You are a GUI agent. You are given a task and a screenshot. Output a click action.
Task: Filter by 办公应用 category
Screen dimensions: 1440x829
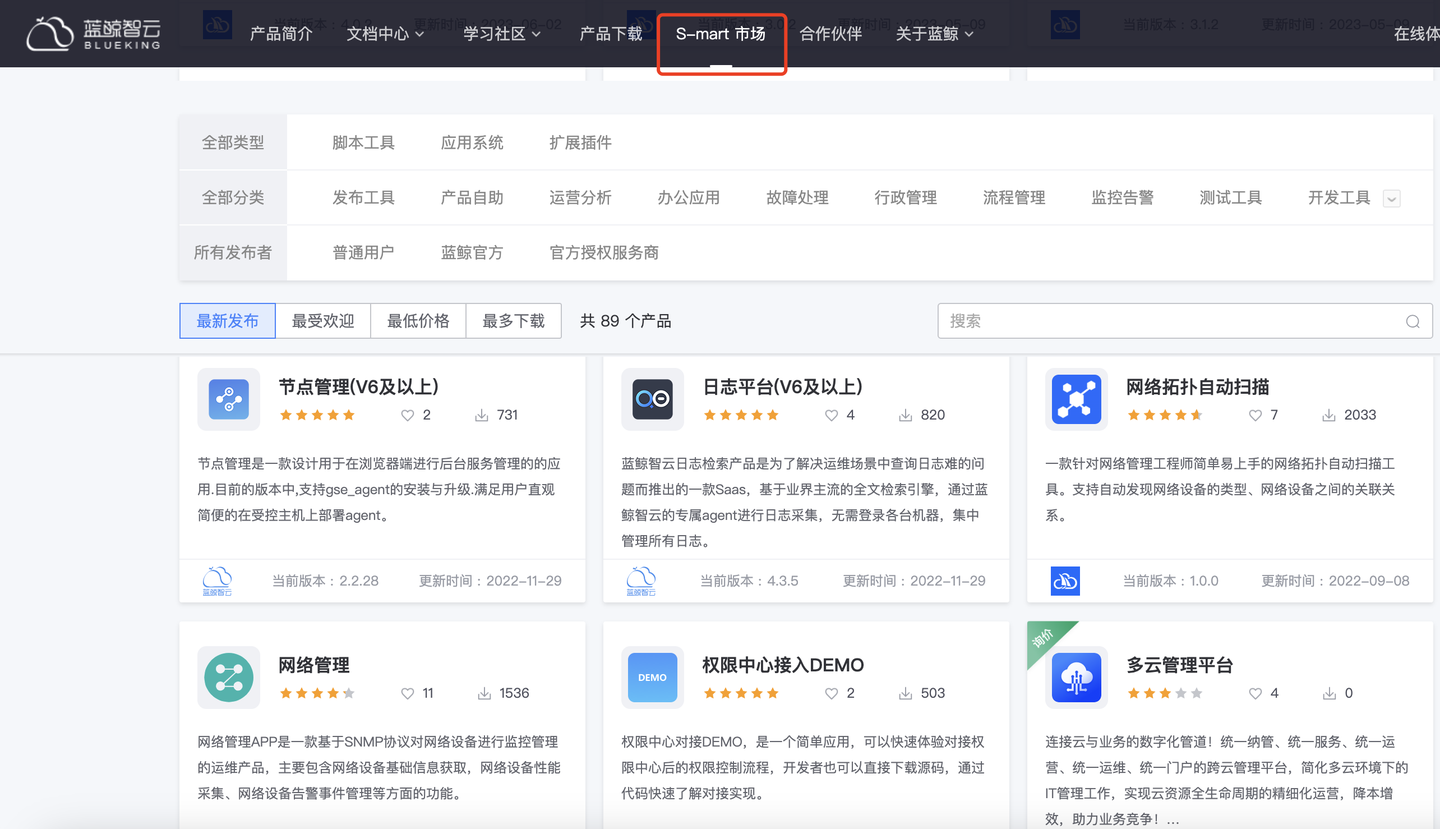(x=689, y=198)
